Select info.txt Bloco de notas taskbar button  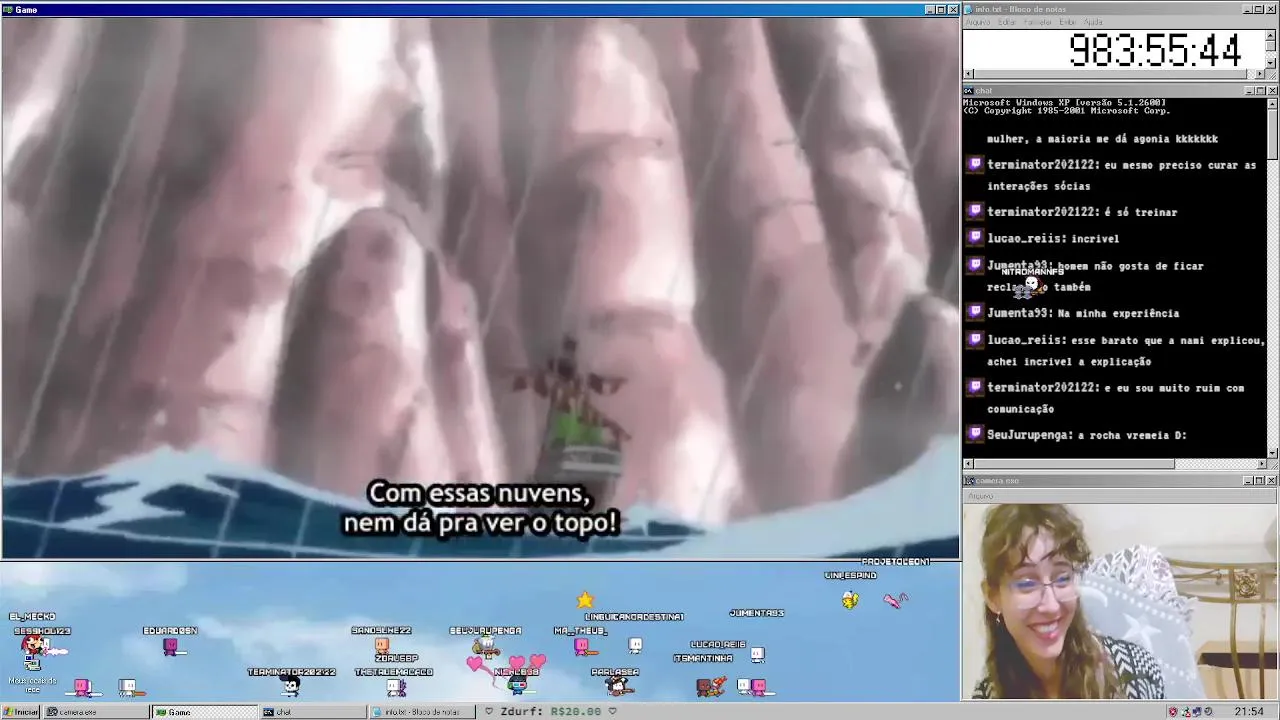tap(422, 712)
